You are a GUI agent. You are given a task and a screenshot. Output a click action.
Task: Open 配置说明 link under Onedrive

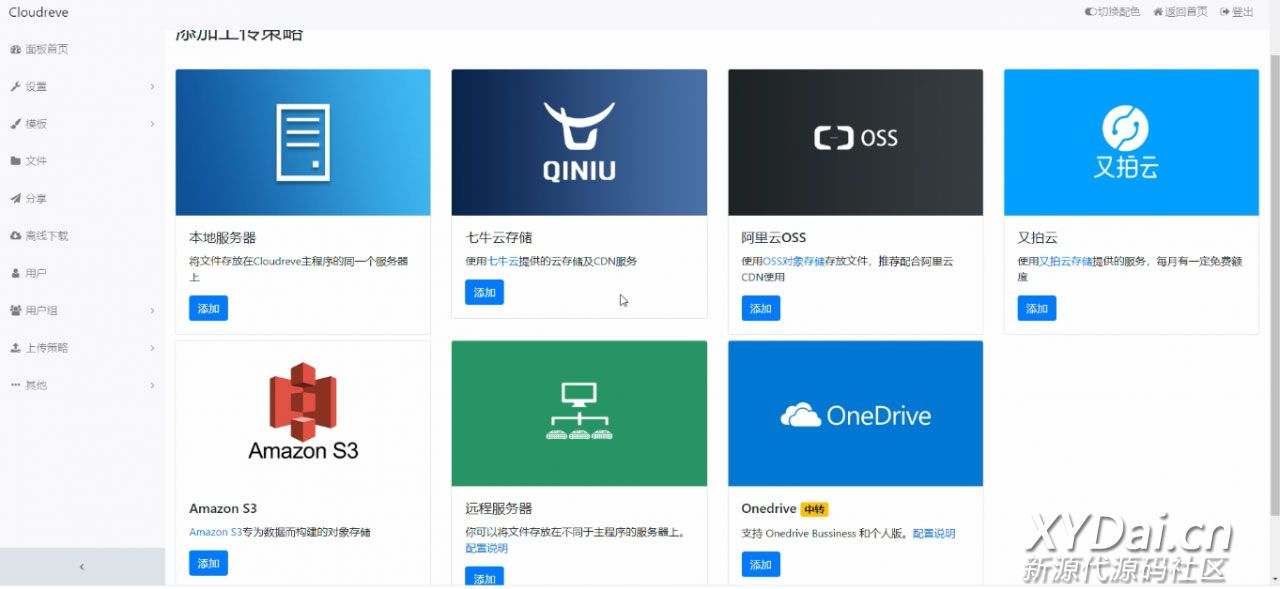tap(934, 533)
